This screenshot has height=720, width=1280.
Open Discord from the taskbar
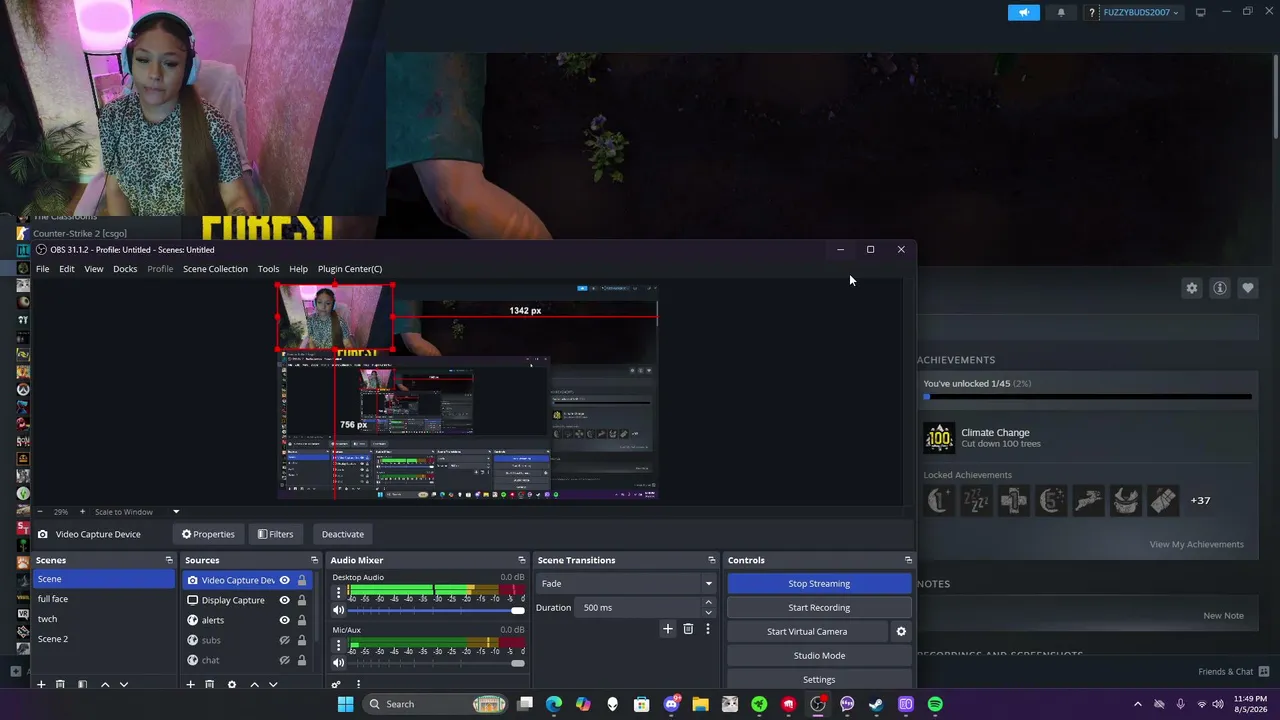point(672,704)
